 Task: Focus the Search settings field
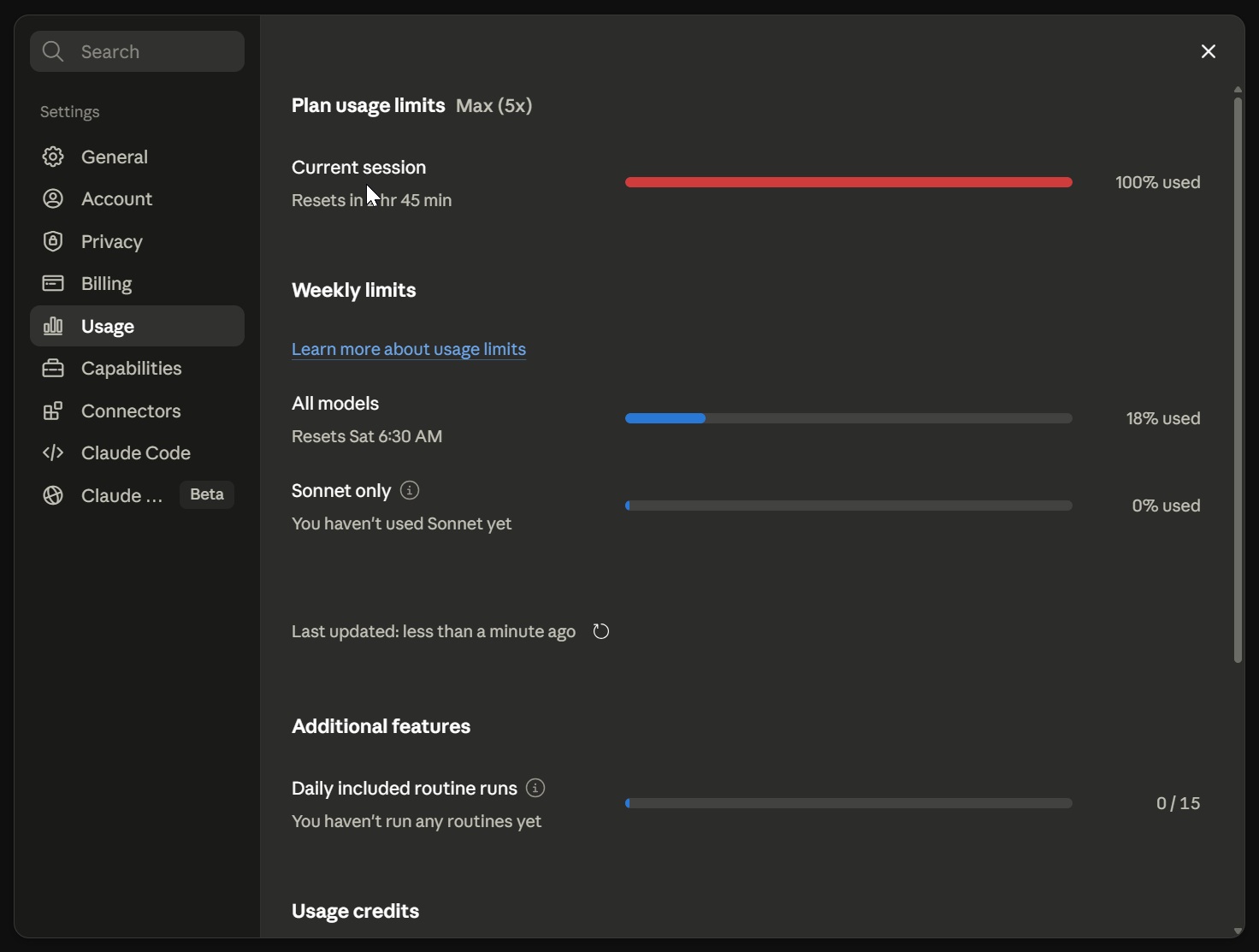point(137,51)
